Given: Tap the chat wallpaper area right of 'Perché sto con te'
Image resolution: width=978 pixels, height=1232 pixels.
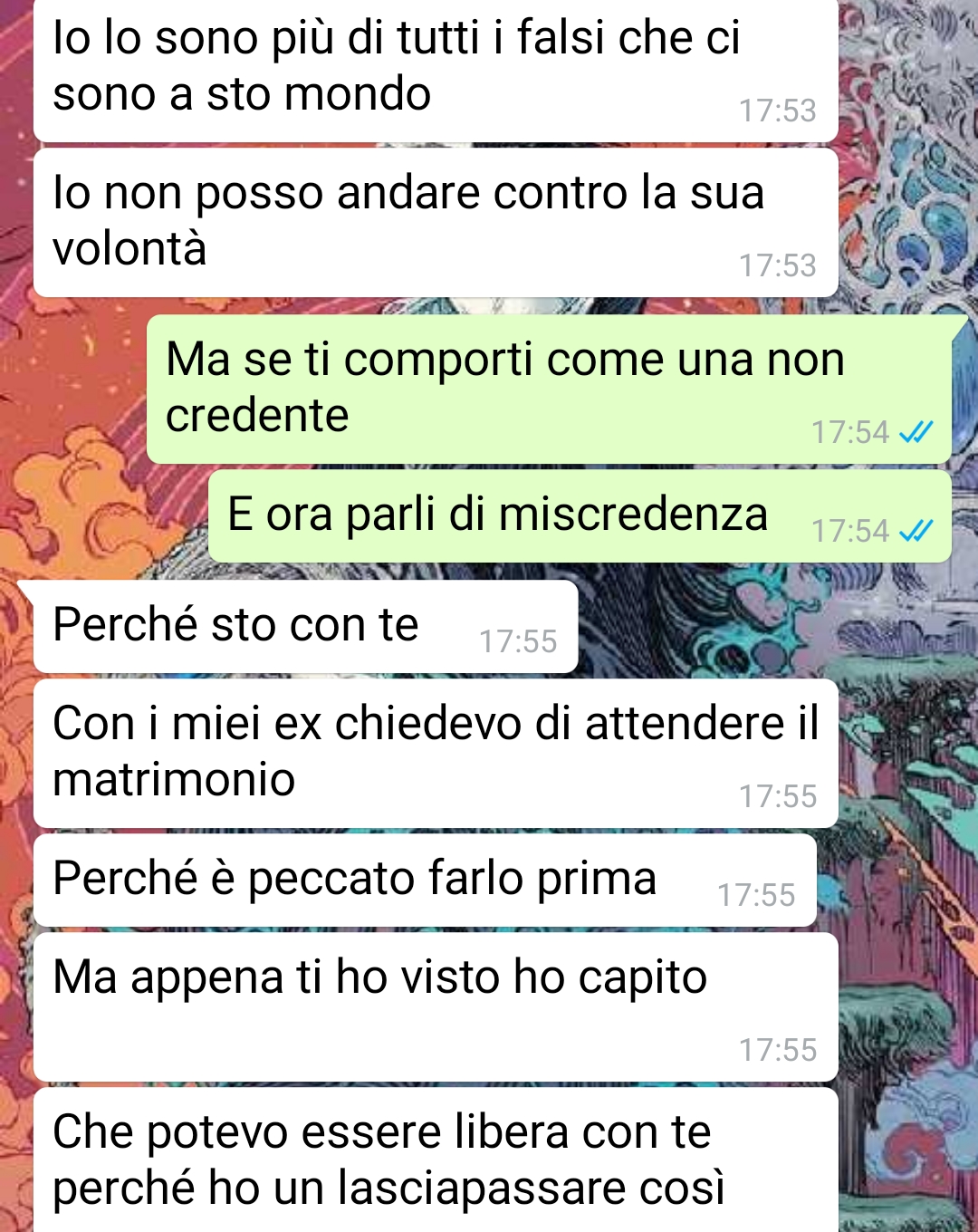Looking at the screenshot, I should point(777,626).
